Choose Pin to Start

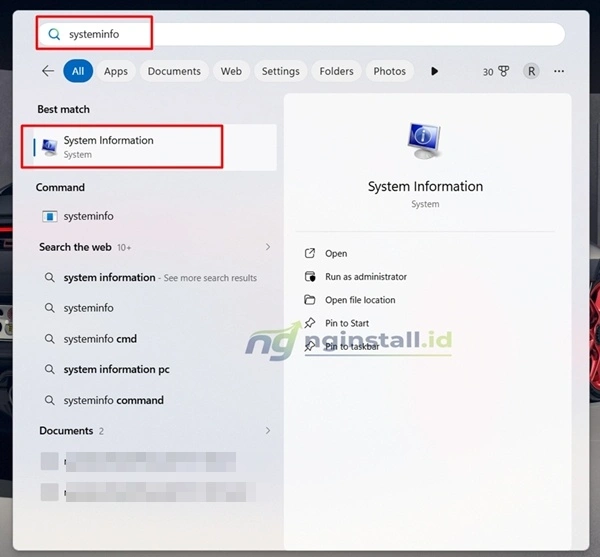point(347,323)
